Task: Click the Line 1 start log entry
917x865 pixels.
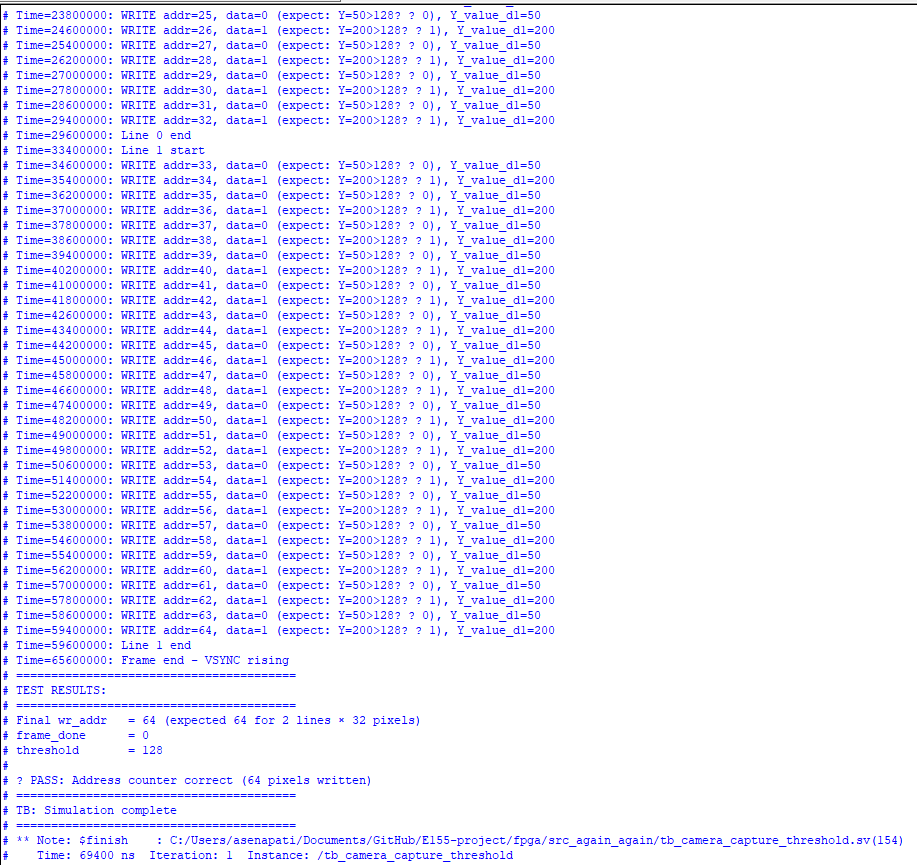Action: (x=110, y=150)
